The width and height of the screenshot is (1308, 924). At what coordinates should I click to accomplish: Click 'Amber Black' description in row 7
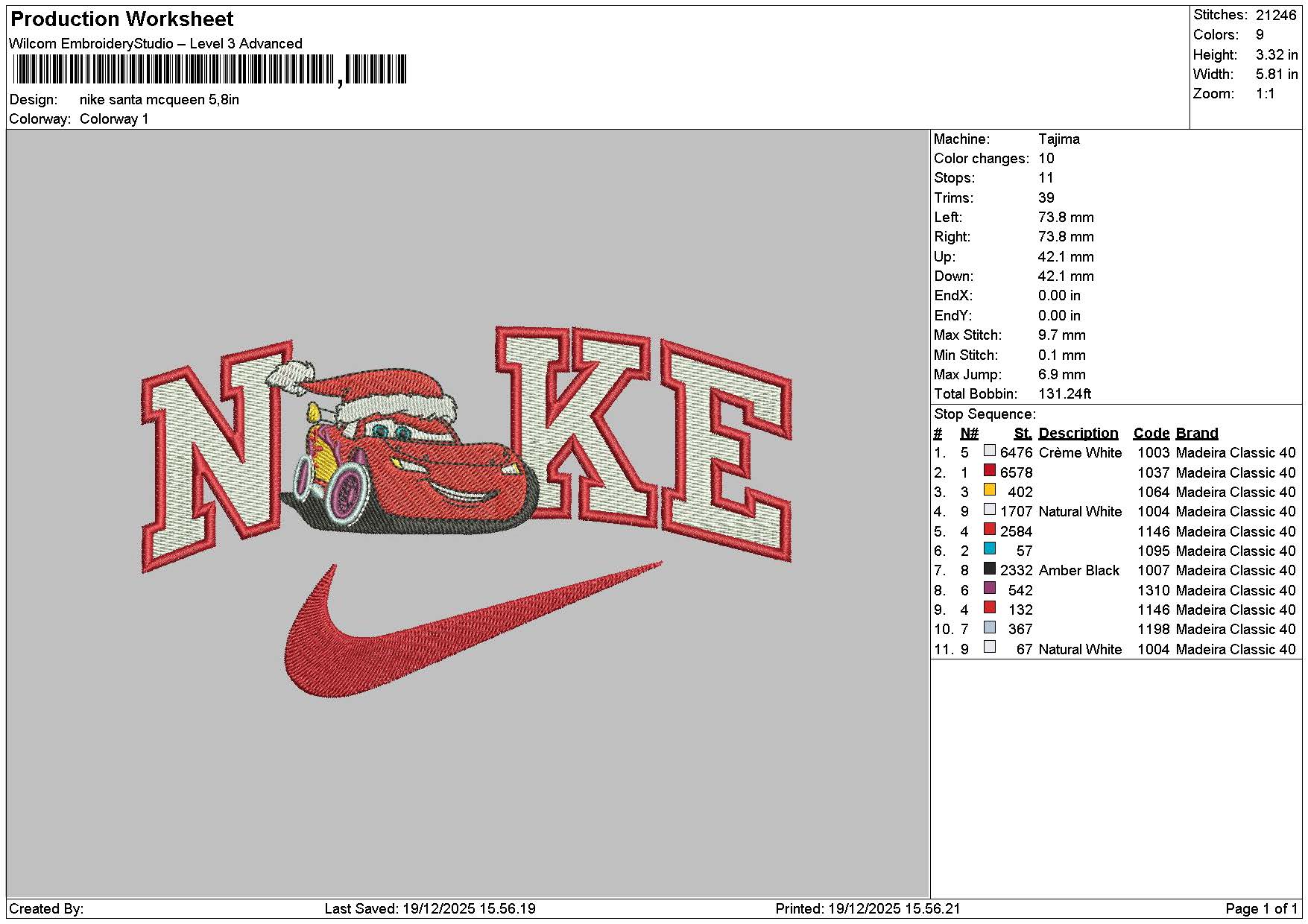pyautogui.click(x=1078, y=571)
